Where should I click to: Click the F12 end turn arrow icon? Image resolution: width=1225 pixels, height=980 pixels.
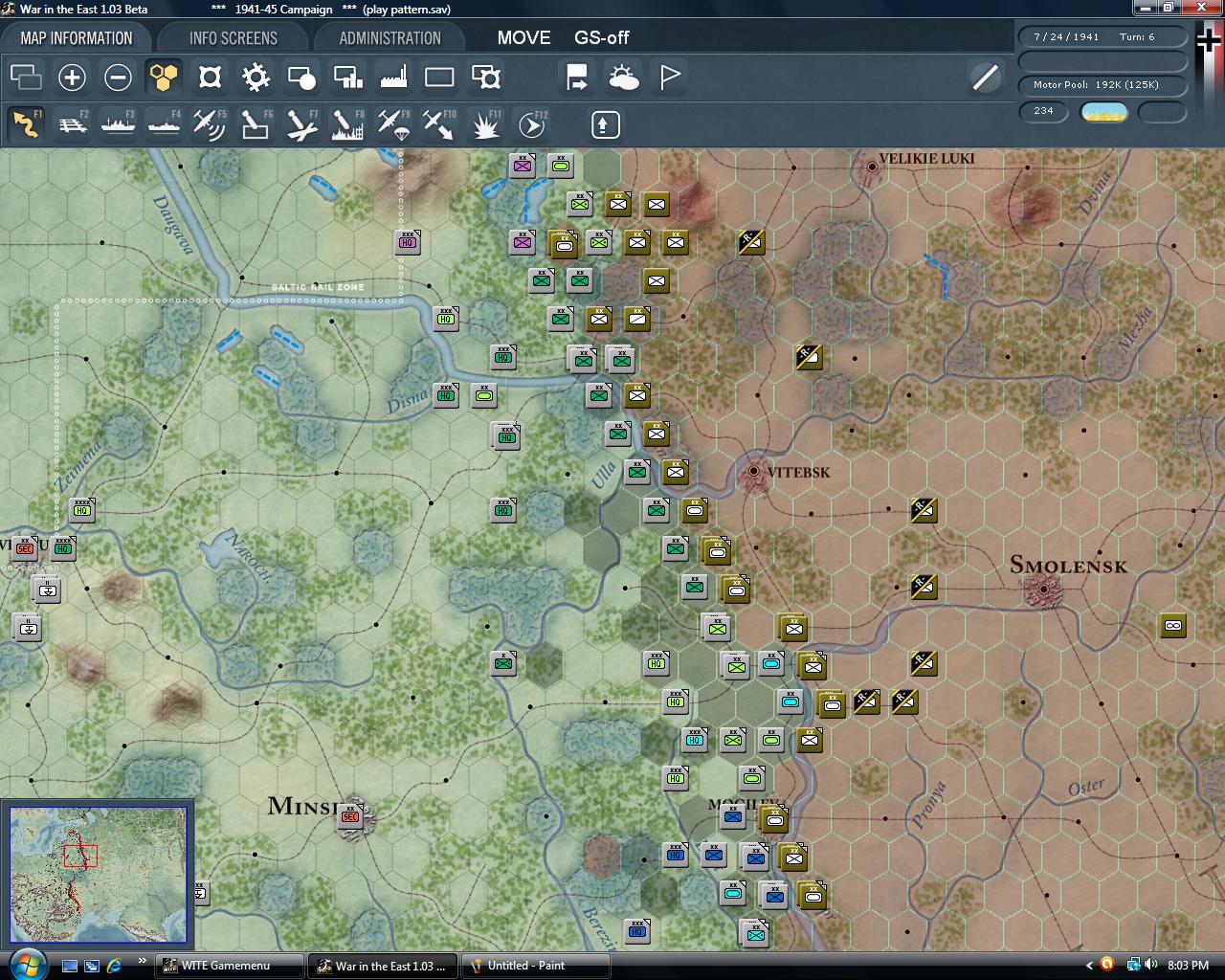(531, 124)
